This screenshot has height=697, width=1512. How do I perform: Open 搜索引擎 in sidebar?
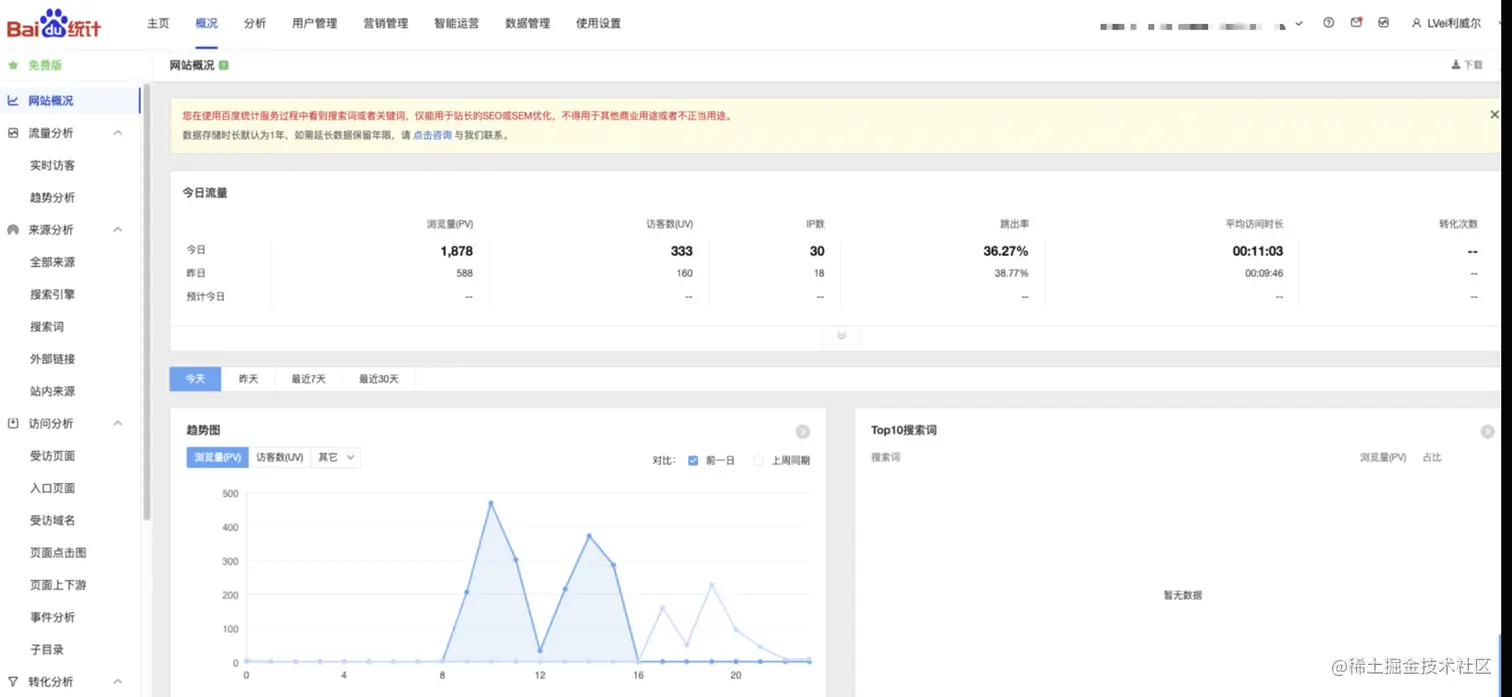[x=53, y=295]
